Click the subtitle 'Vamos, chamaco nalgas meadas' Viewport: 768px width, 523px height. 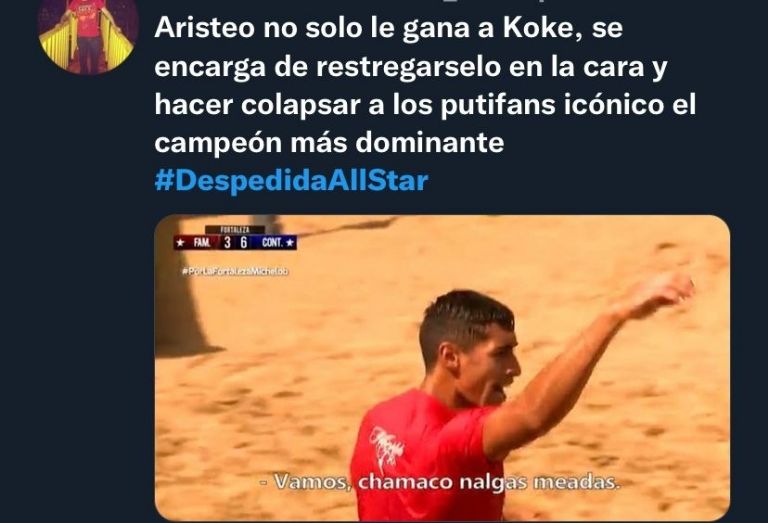tap(439, 482)
